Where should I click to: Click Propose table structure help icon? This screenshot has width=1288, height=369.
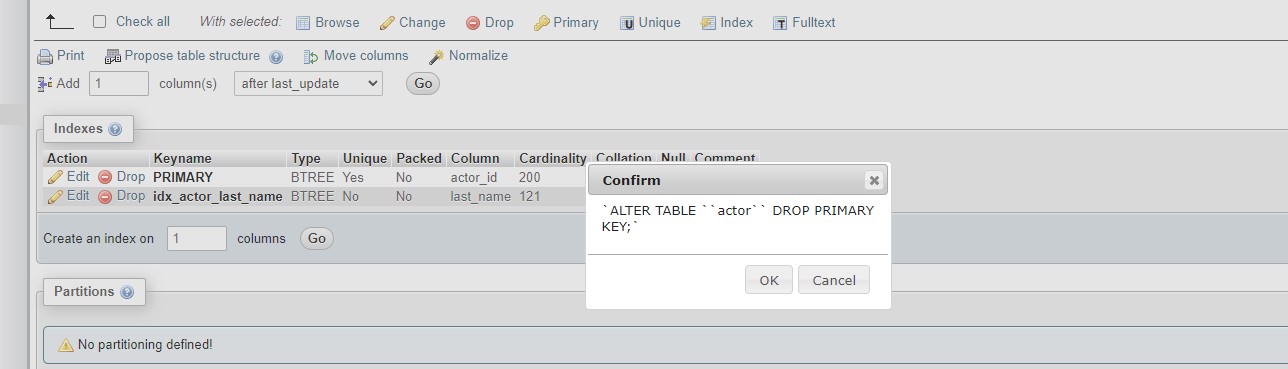276,57
